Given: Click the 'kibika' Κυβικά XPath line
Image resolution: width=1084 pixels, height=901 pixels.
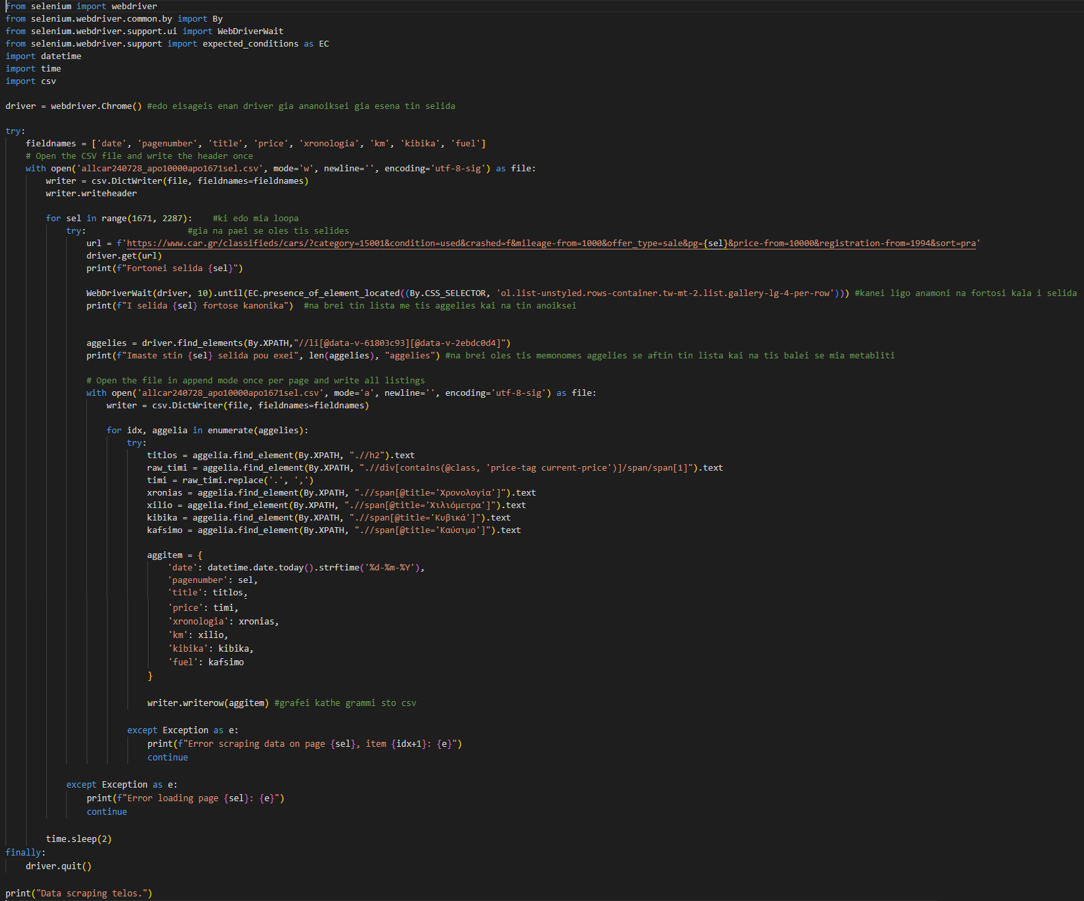Looking at the screenshot, I should point(328,517).
